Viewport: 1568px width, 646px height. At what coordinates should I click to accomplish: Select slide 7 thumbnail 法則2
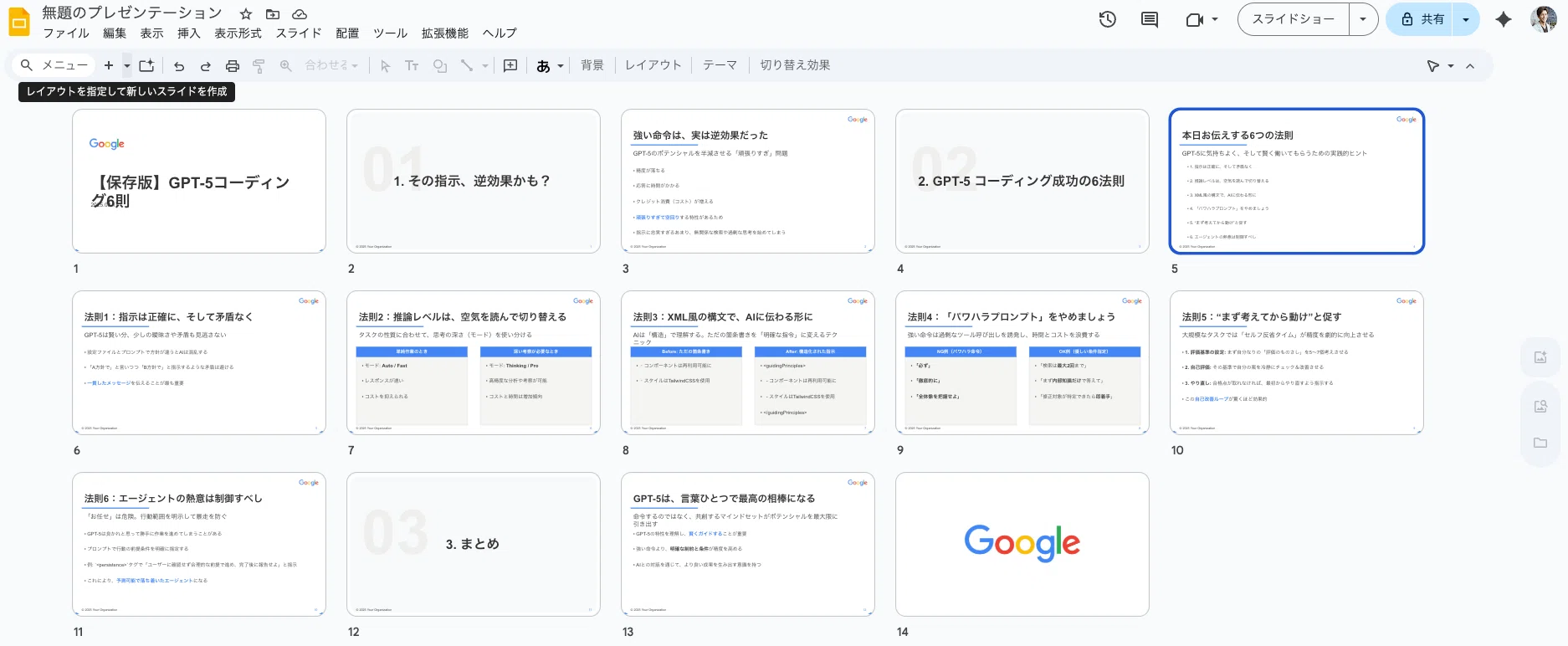(x=474, y=362)
